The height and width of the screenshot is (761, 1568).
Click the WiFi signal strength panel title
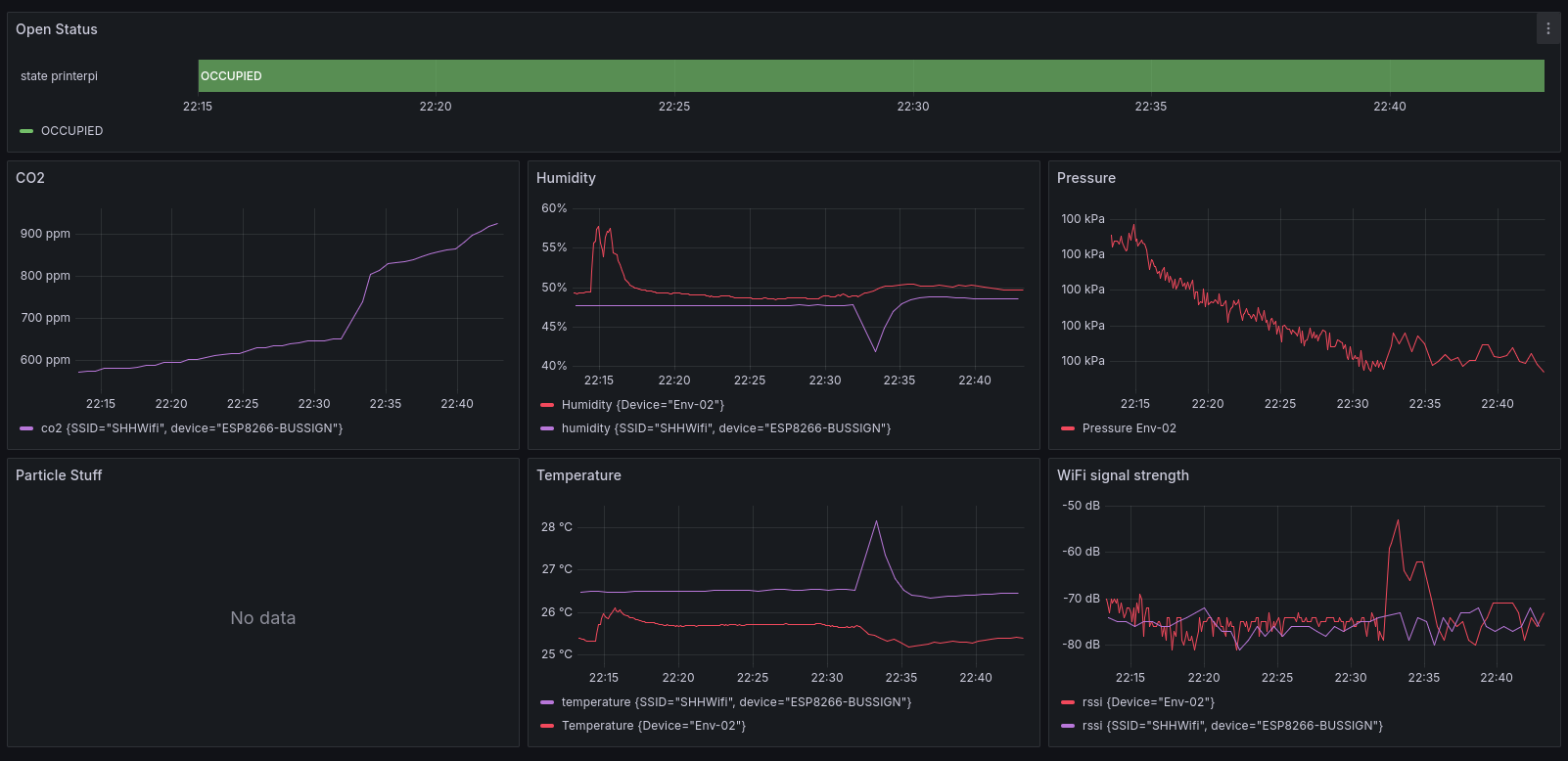coord(1123,475)
